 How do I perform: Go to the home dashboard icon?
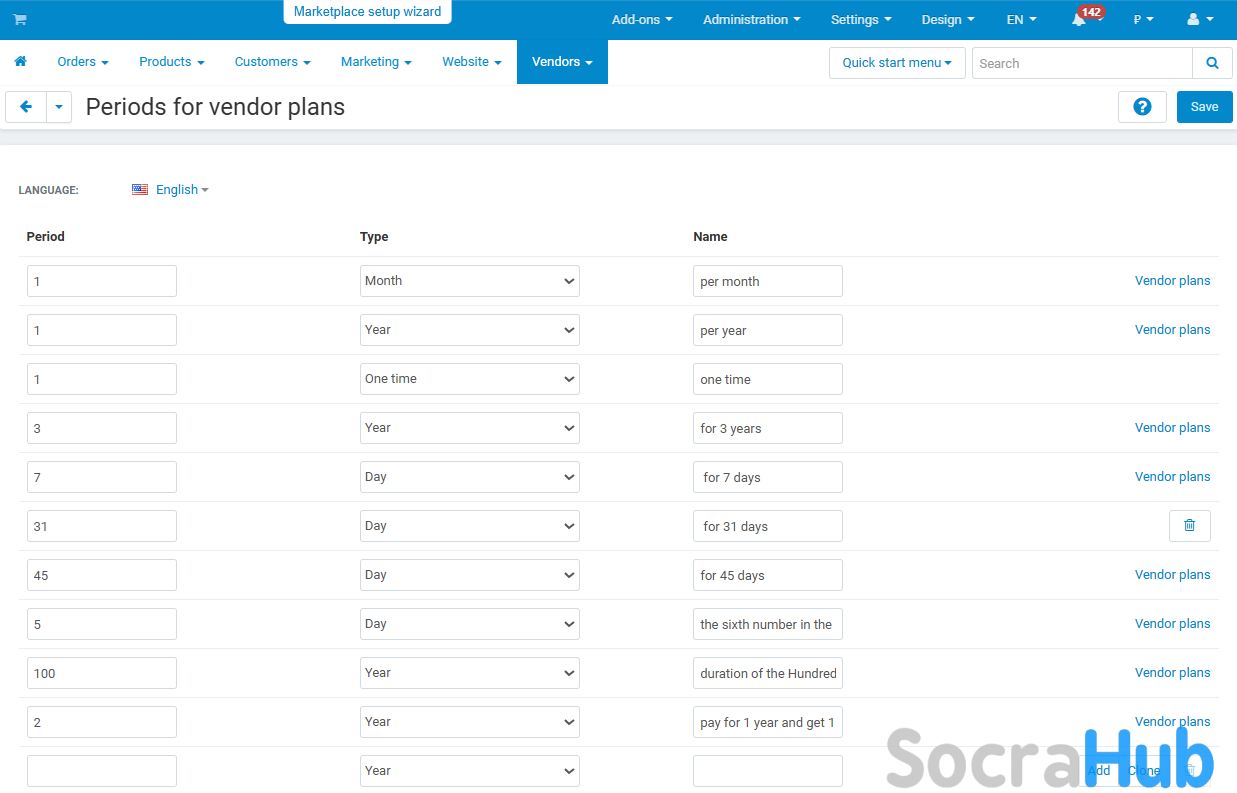(x=20, y=62)
